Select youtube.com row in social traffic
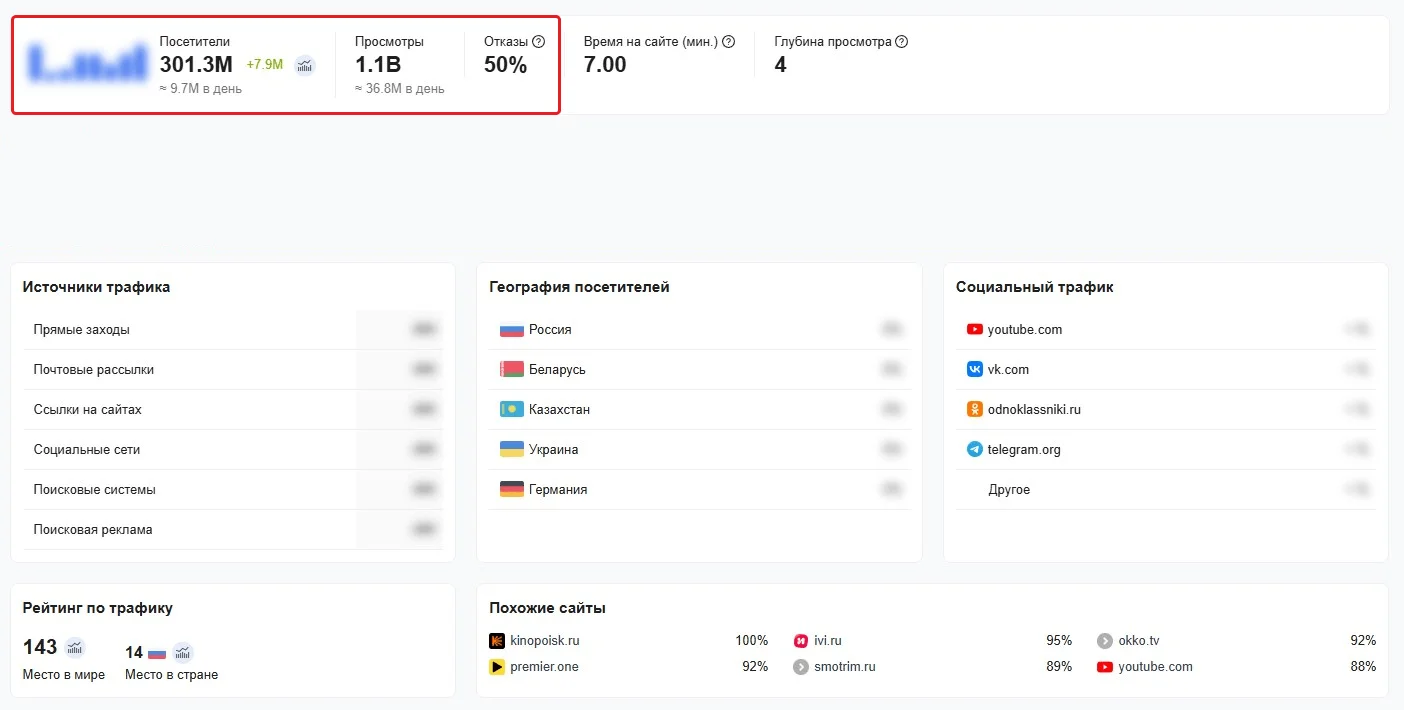This screenshot has height=710, width=1404. pyautogui.click(x=1166, y=330)
